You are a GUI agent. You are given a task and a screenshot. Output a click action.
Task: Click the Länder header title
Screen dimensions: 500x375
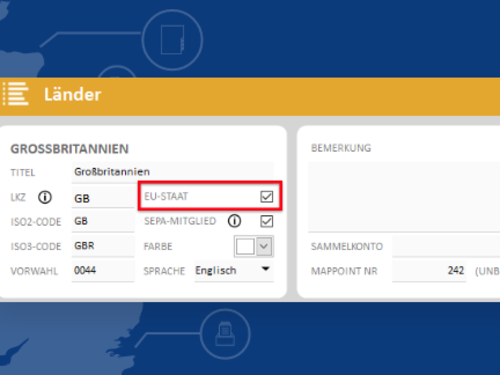point(73,95)
